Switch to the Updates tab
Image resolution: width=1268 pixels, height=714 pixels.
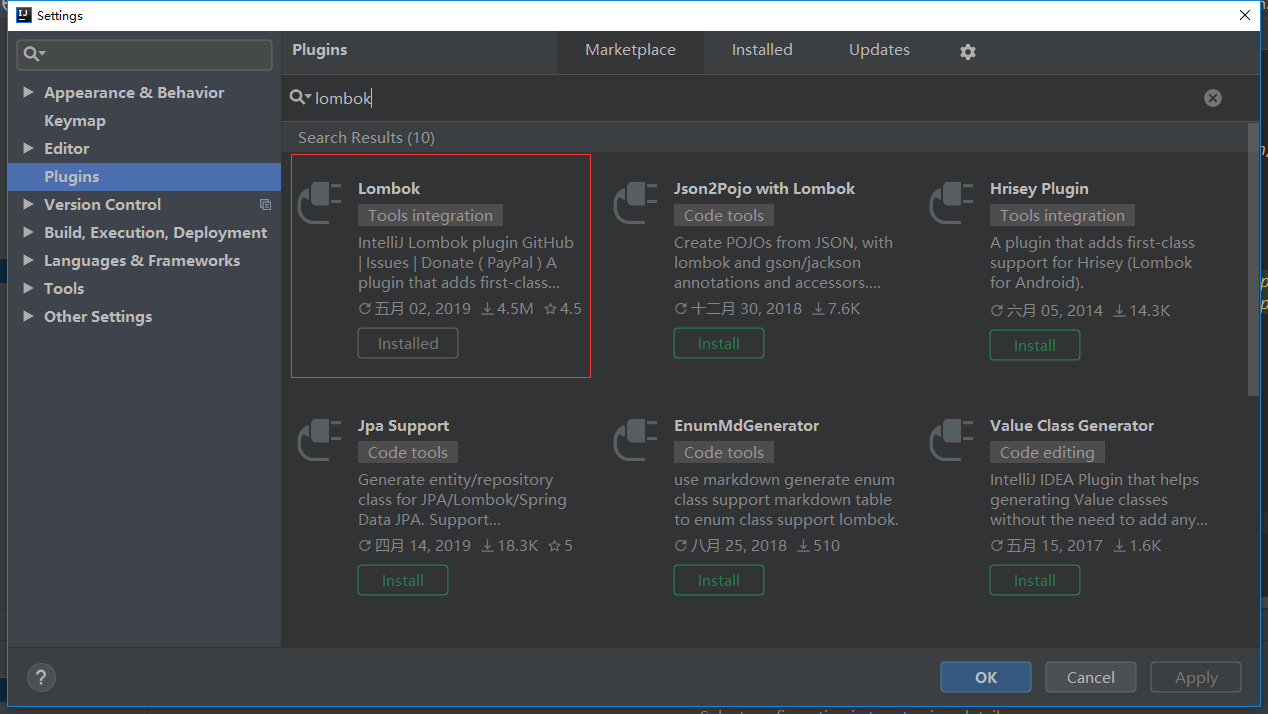[879, 50]
